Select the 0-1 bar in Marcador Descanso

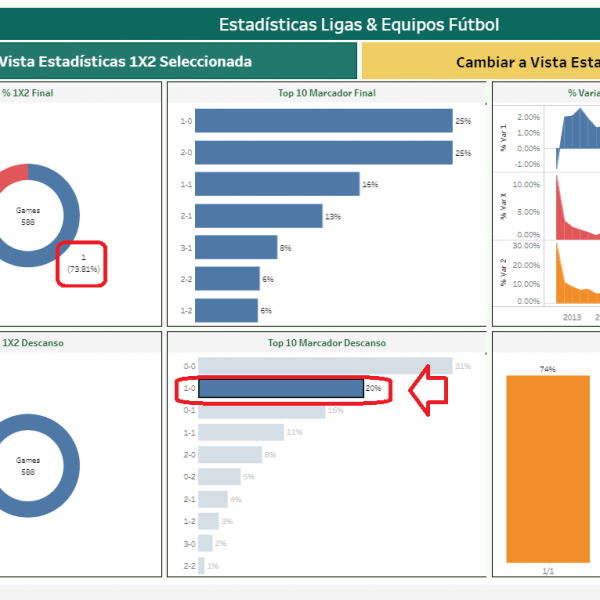click(261, 410)
